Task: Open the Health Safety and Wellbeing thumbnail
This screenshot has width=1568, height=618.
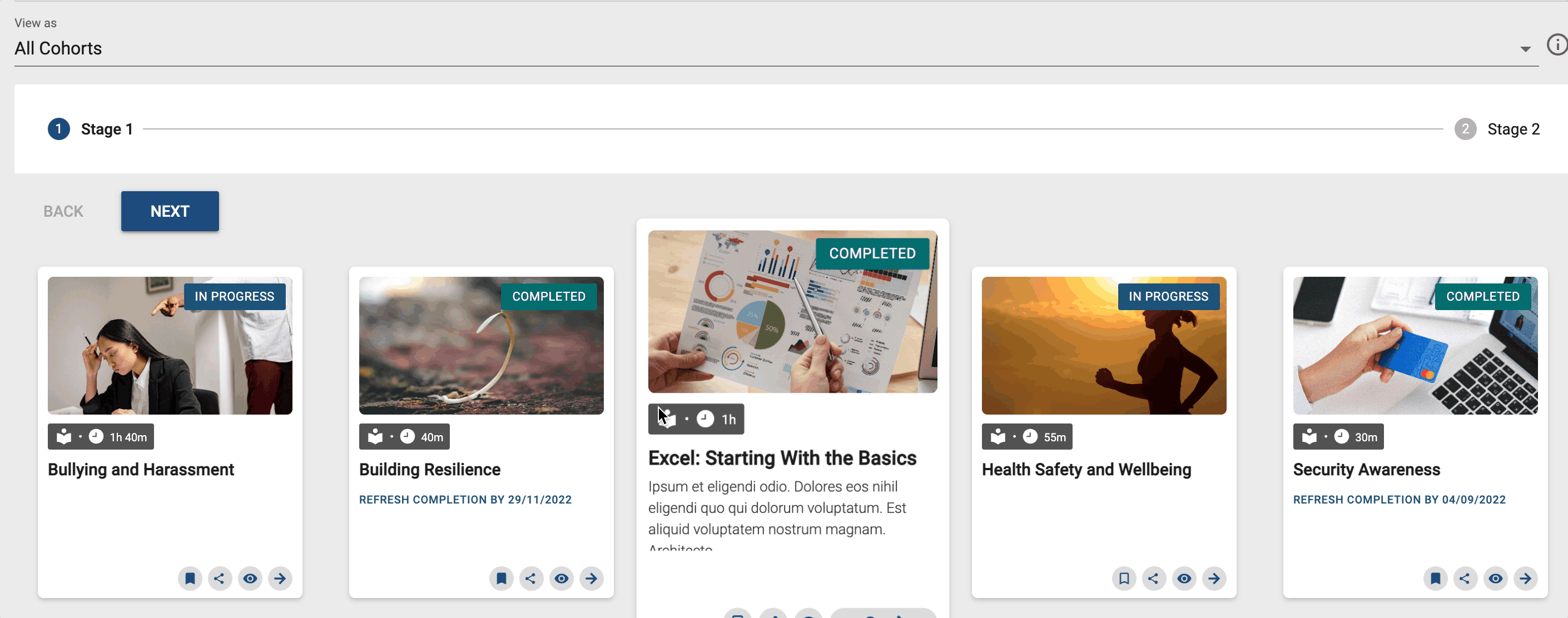Action: pos(1104,346)
